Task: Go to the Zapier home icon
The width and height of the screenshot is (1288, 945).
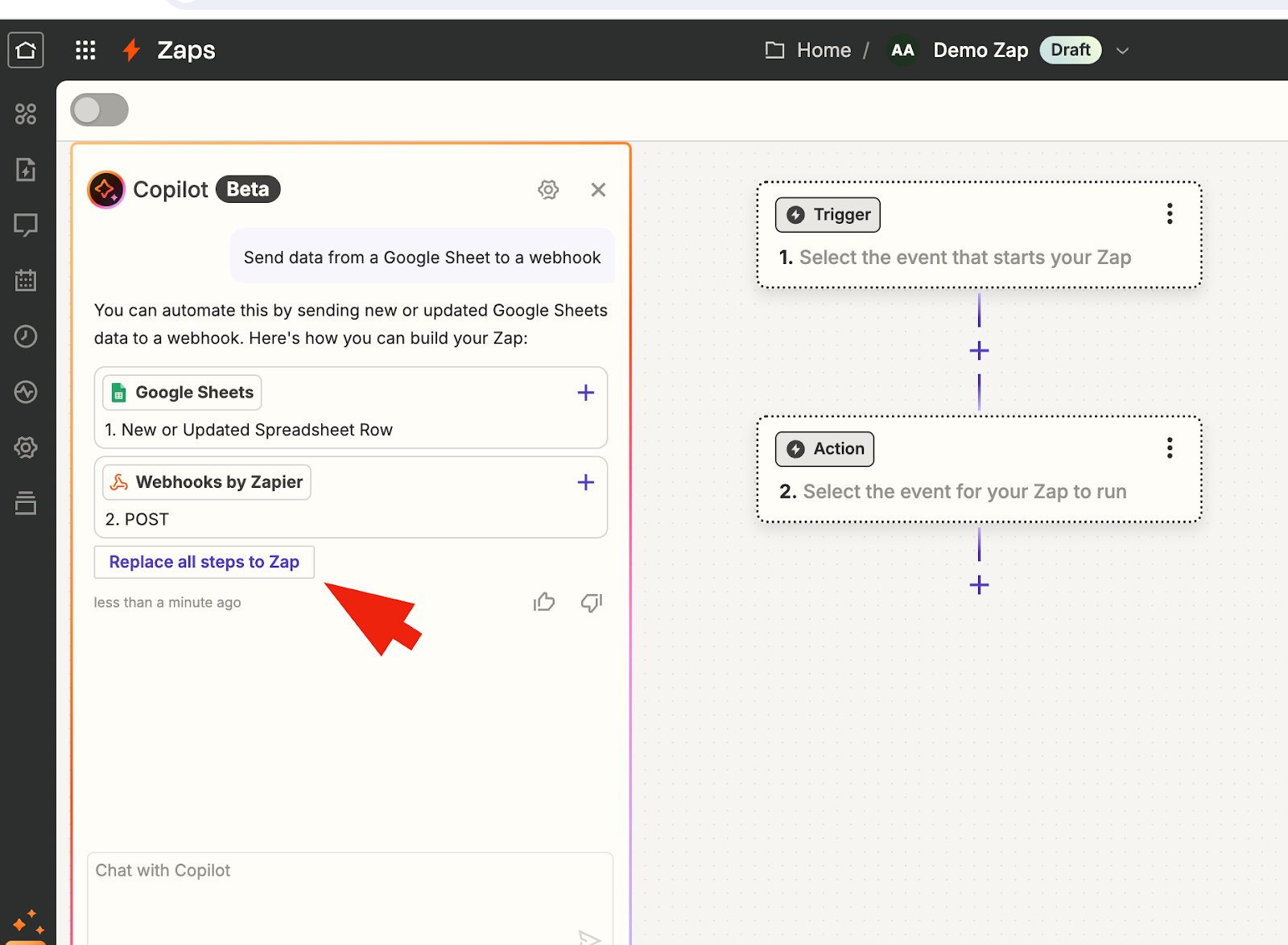Action: coord(26,50)
